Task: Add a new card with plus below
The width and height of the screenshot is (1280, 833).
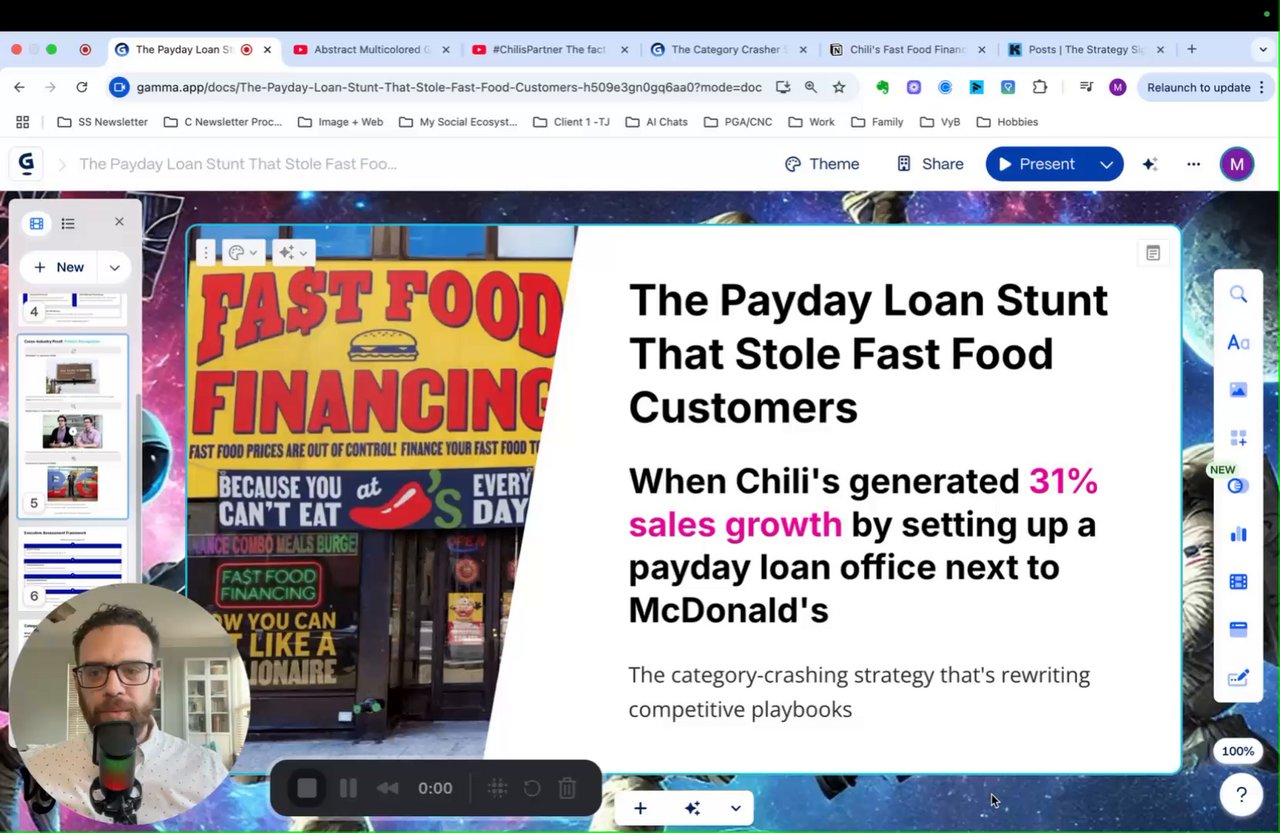Action: tap(640, 808)
